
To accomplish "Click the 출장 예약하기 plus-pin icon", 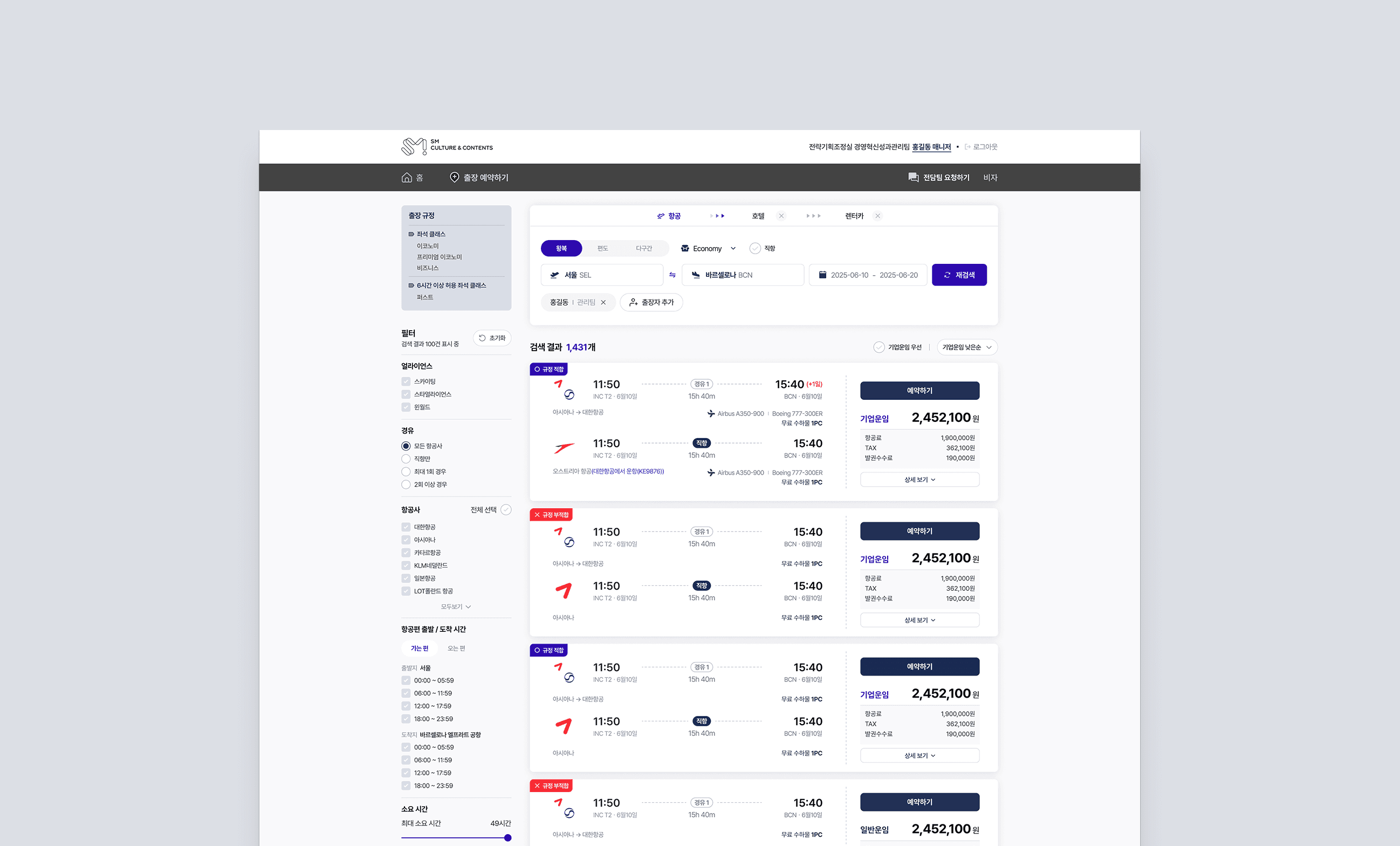I will tap(454, 178).
